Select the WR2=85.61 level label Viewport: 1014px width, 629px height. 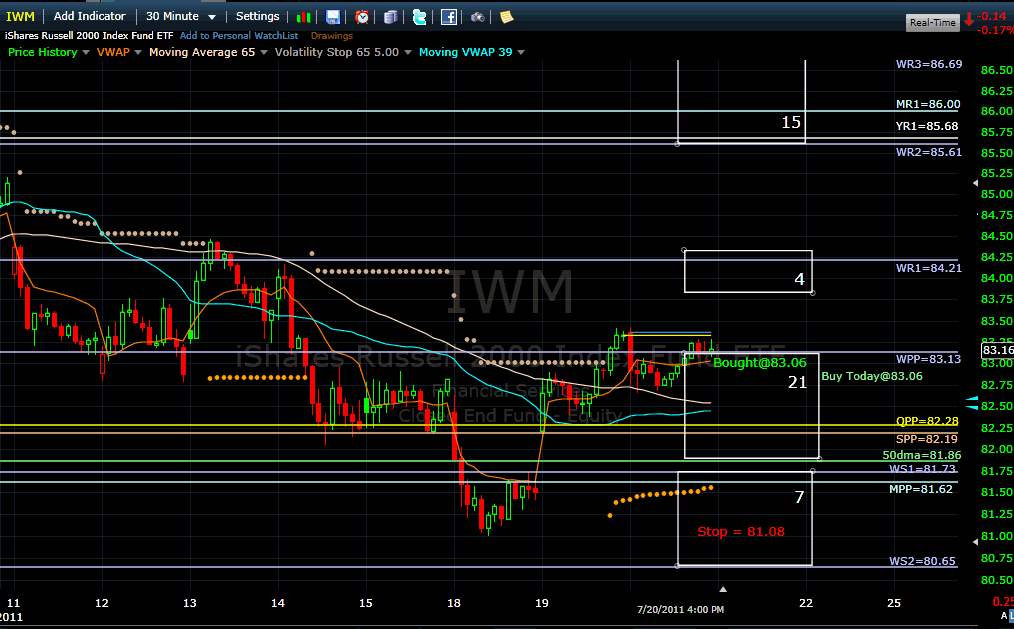pyautogui.click(x=929, y=152)
